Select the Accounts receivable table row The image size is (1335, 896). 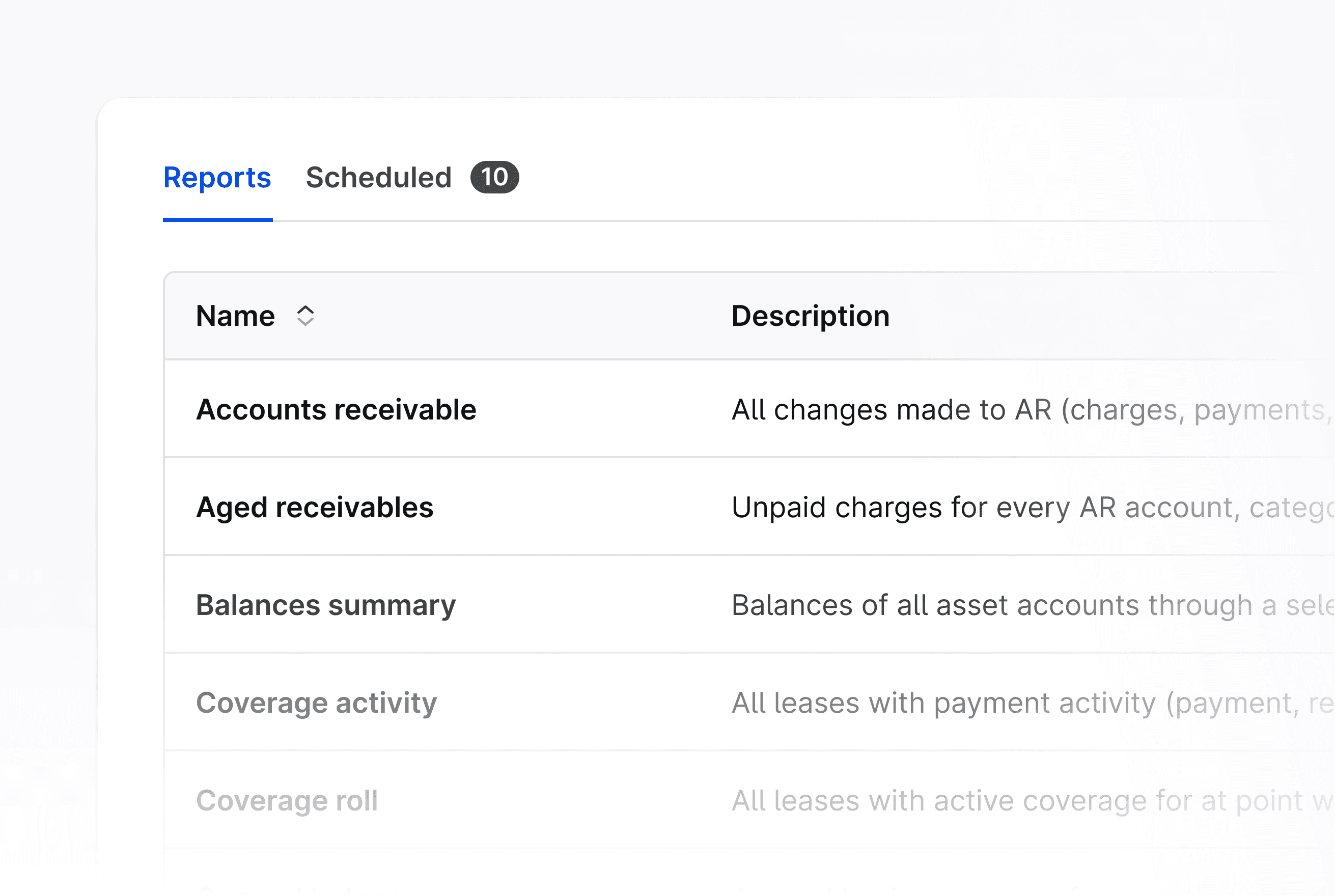(600, 410)
